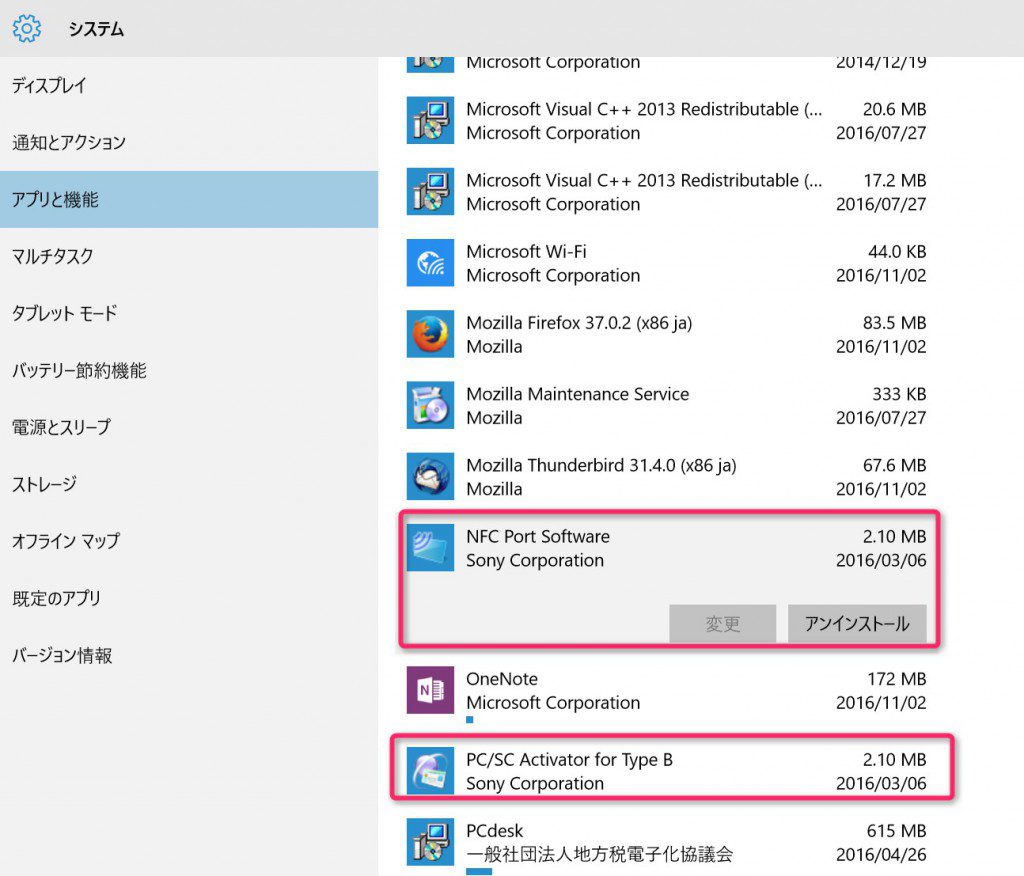Click "Microsoft Corporation" under OneNote
1024x876 pixels.
(x=553, y=703)
